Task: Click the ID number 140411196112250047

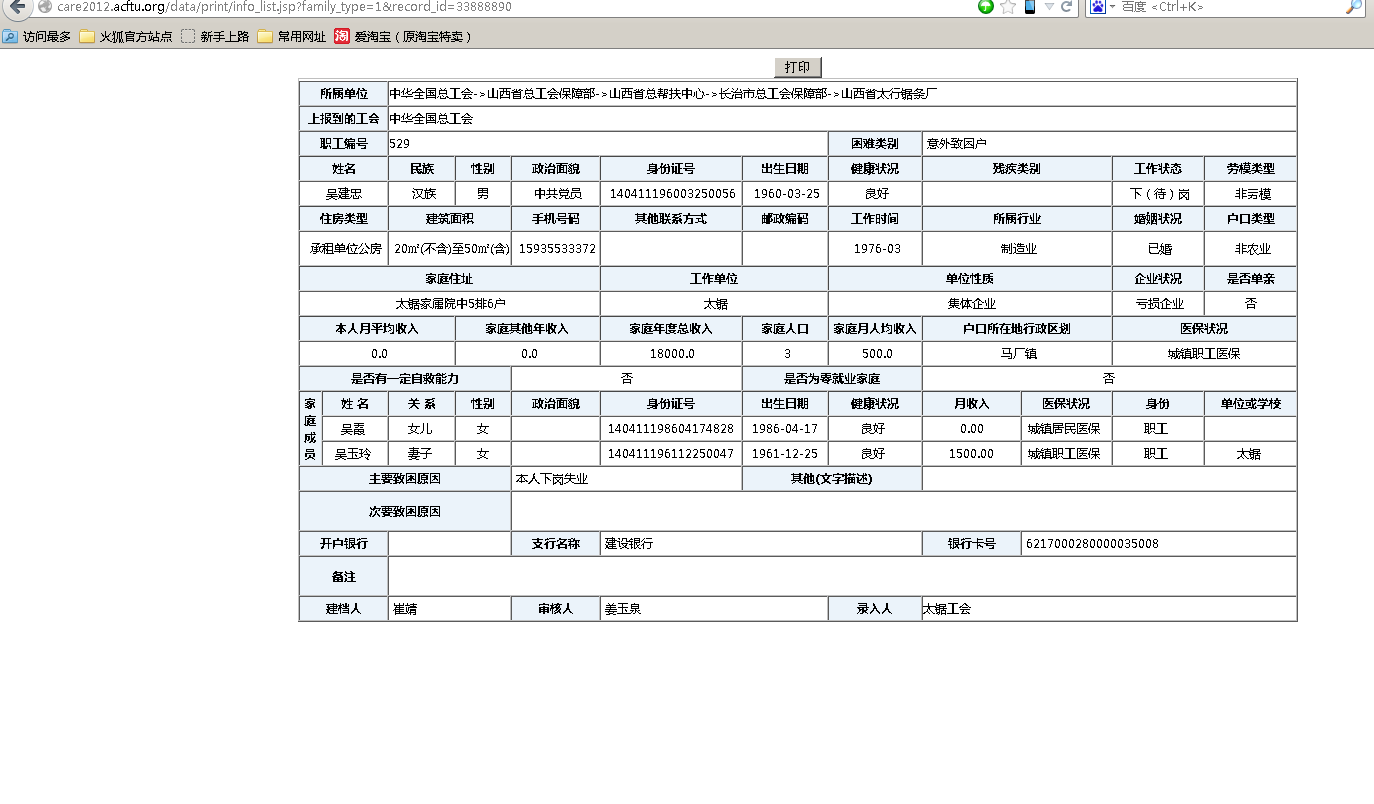Action: pyautogui.click(x=671, y=454)
